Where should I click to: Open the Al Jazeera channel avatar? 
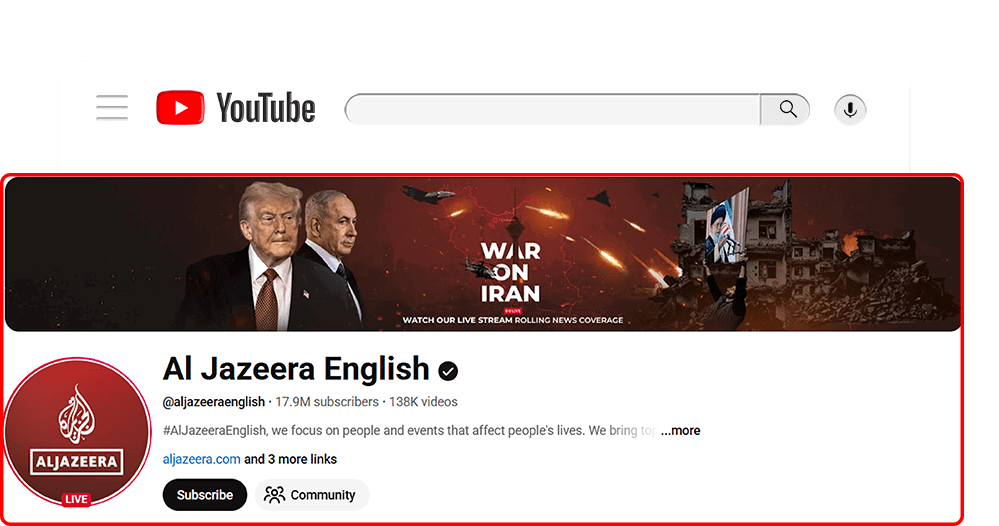(x=76, y=432)
